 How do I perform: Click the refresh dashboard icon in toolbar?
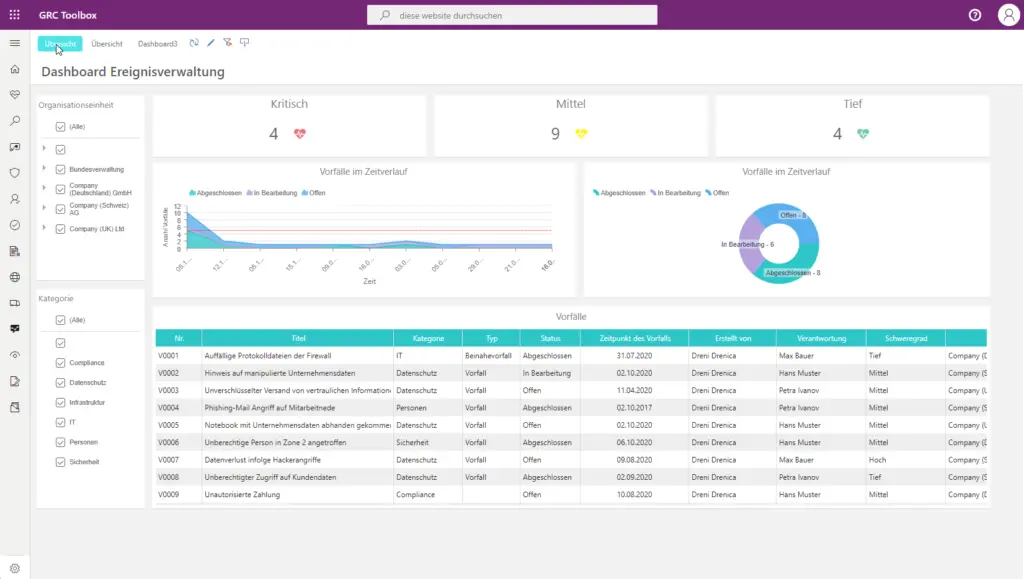[194, 43]
